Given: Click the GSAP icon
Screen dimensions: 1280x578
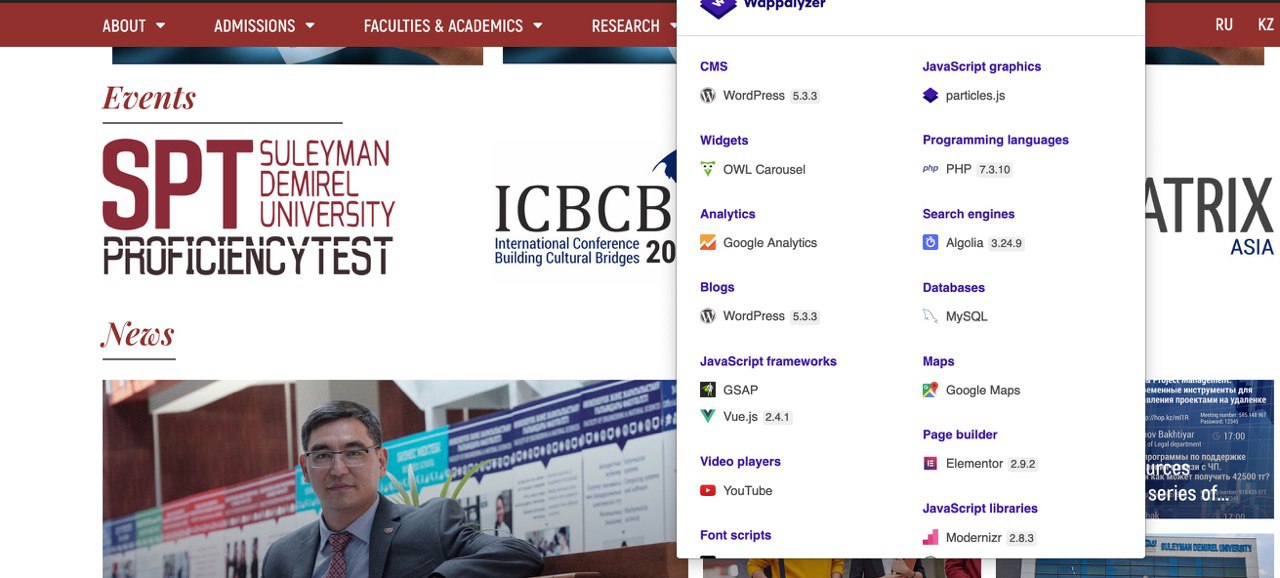Looking at the screenshot, I should tap(708, 390).
